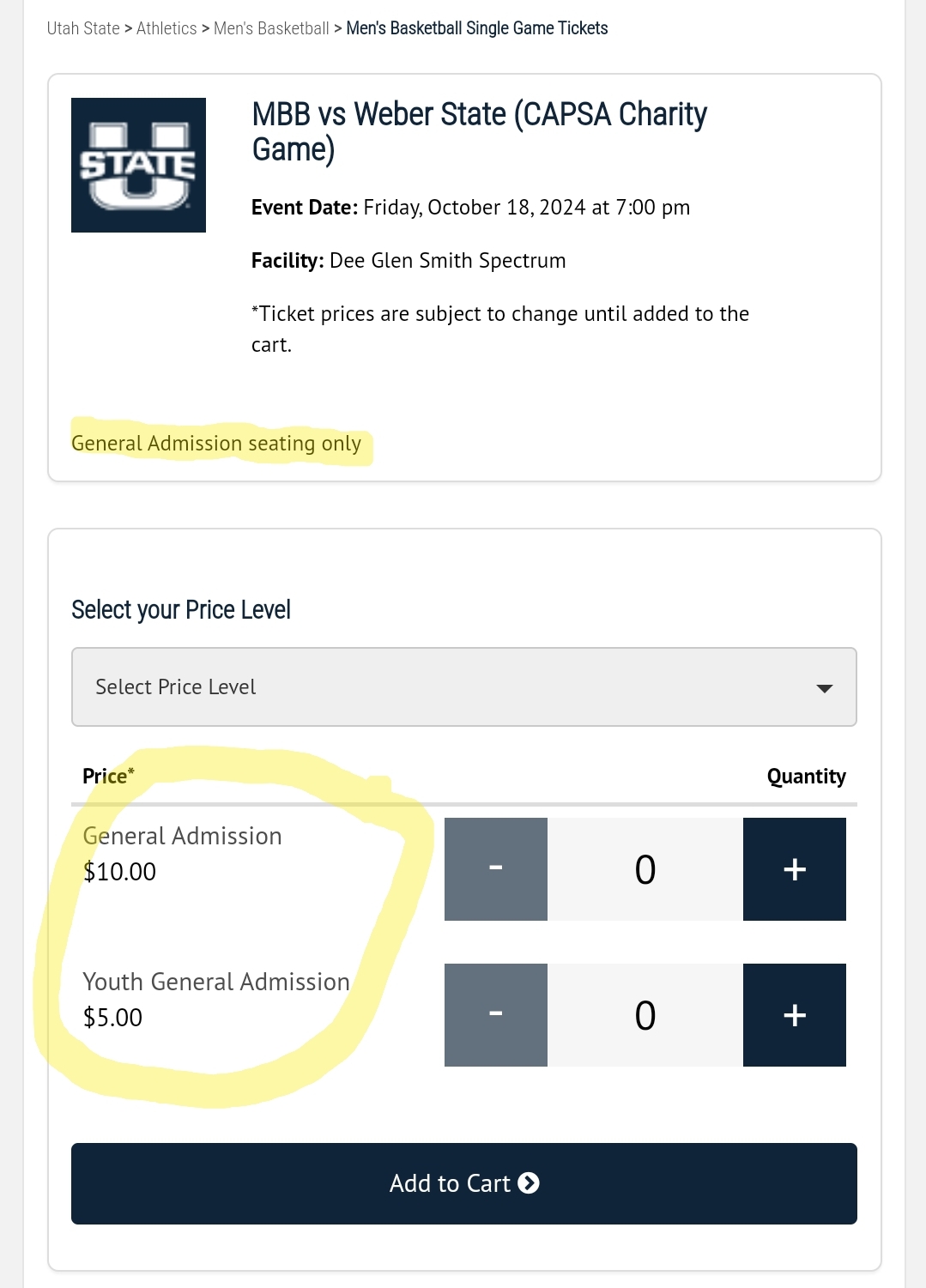Click arrow icon in Add to Cart

(x=529, y=1183)
